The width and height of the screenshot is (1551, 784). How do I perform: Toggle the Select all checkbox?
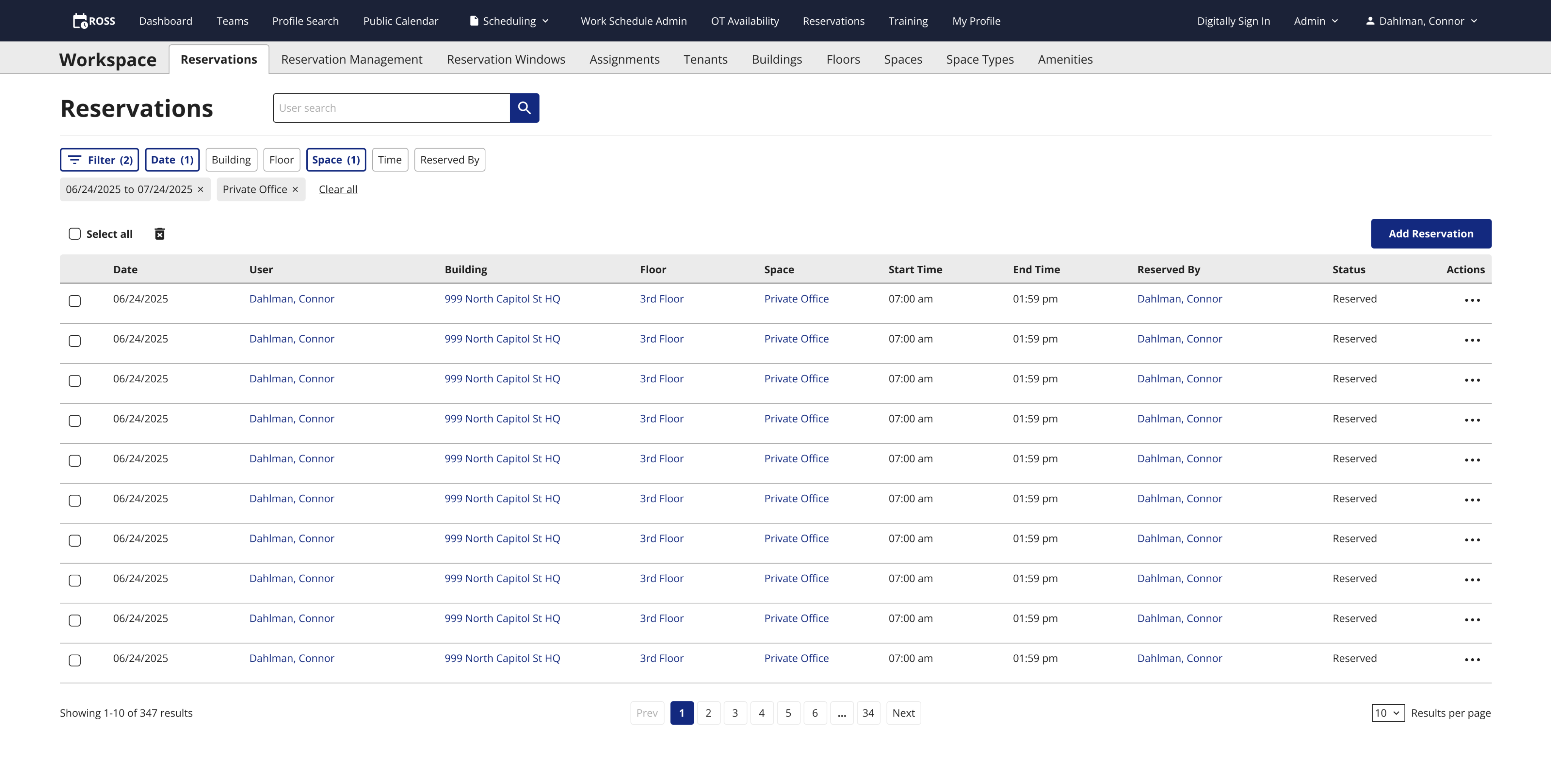[75, 234]
